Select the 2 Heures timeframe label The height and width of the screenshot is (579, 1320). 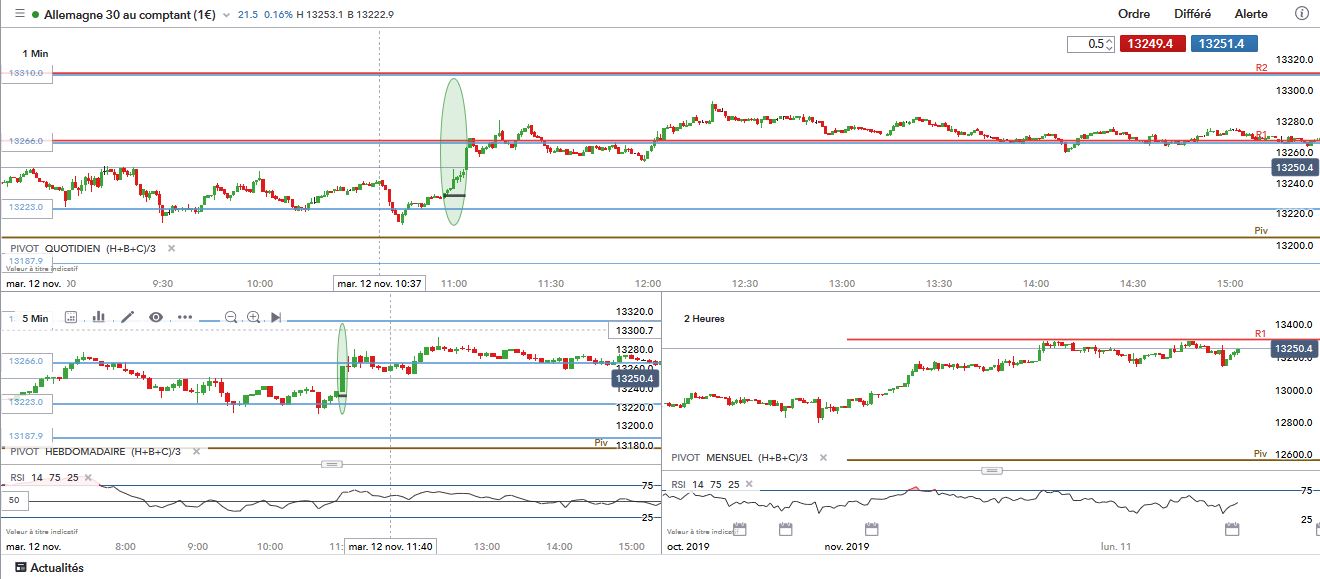(x=704, y=318)
